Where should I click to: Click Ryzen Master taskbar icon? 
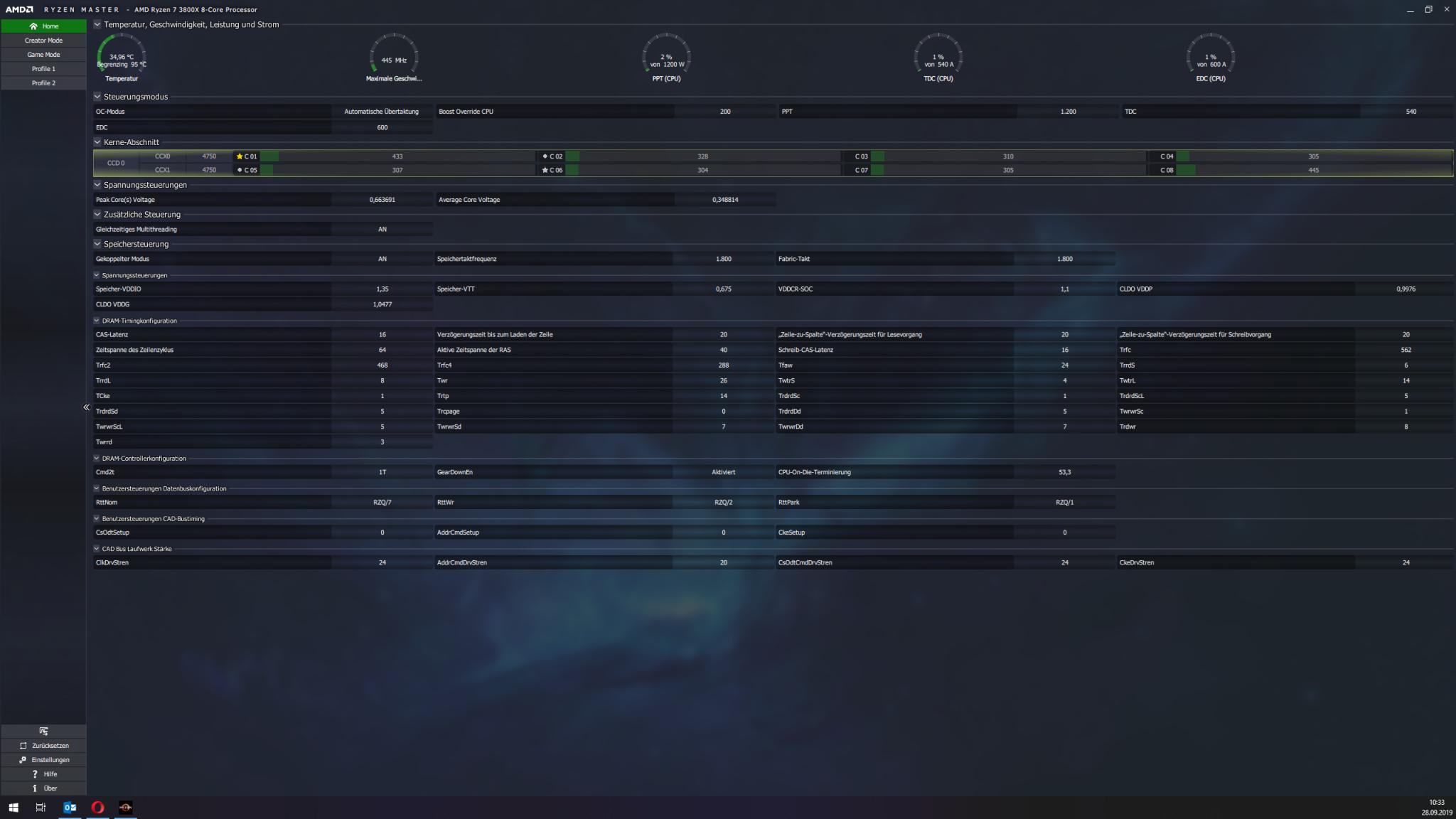pyautogui.click(x=125, y=808)
